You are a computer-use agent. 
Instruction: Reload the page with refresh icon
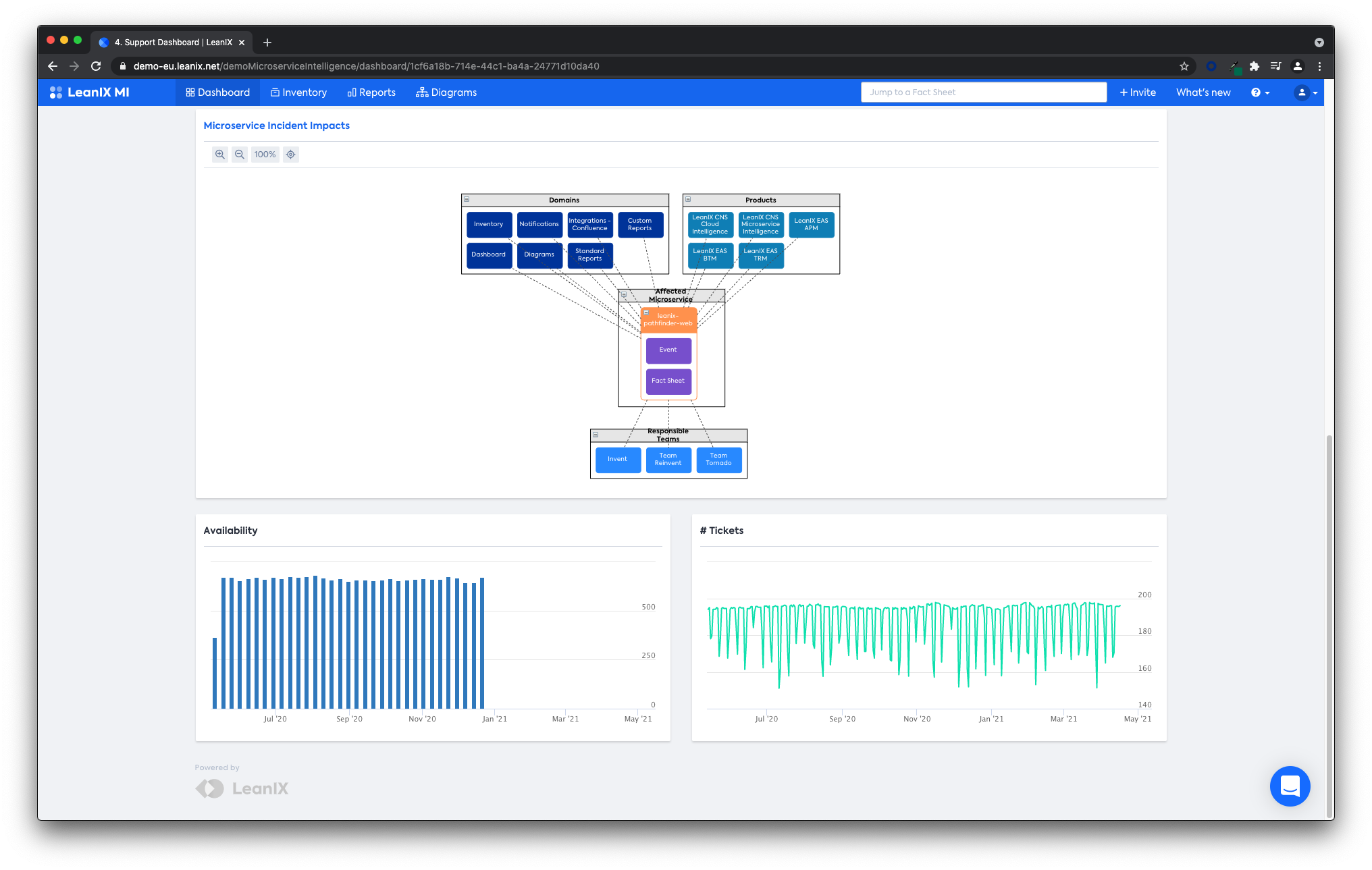coord(96,66)
